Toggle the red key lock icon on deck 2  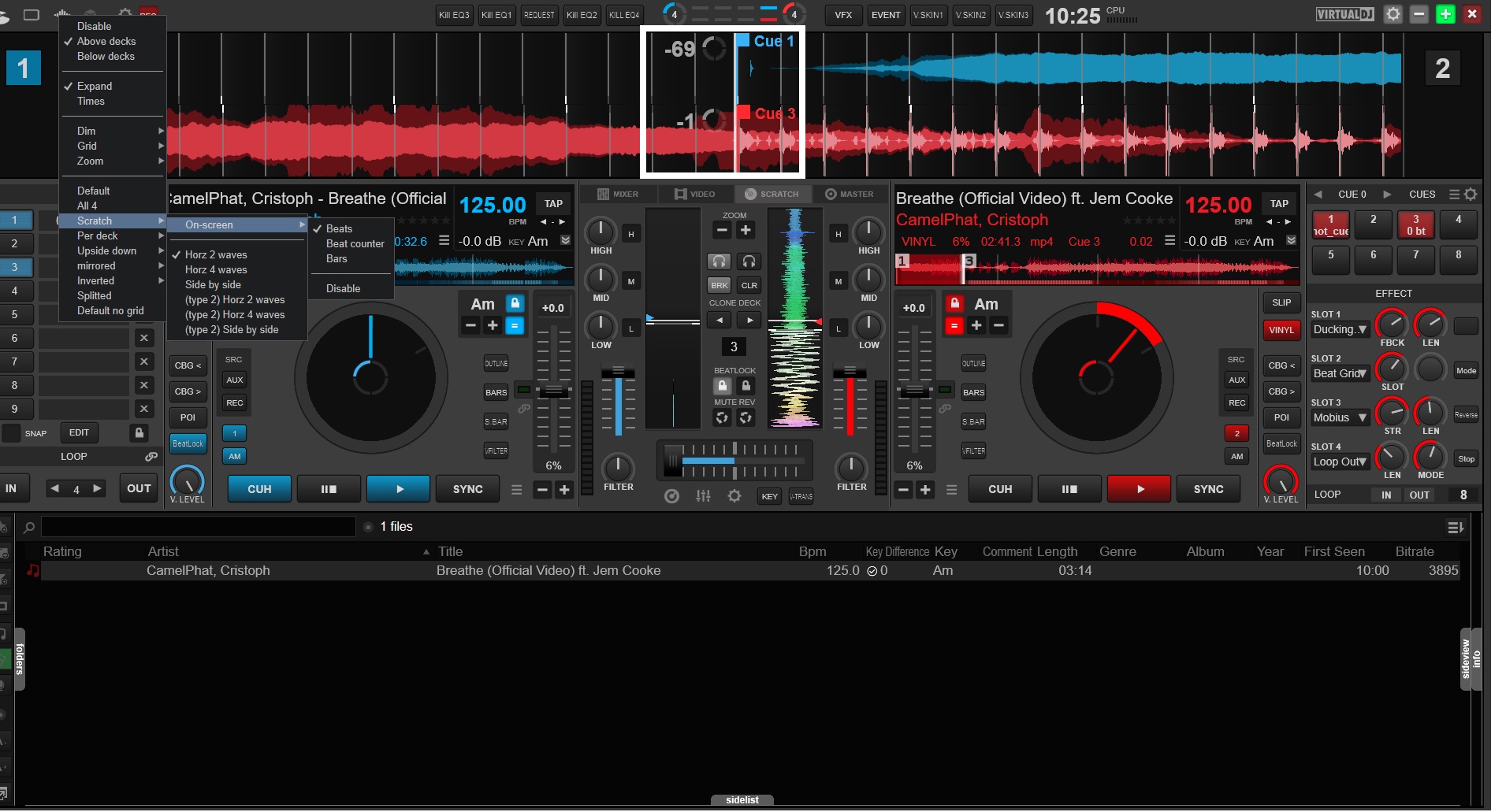954,303
